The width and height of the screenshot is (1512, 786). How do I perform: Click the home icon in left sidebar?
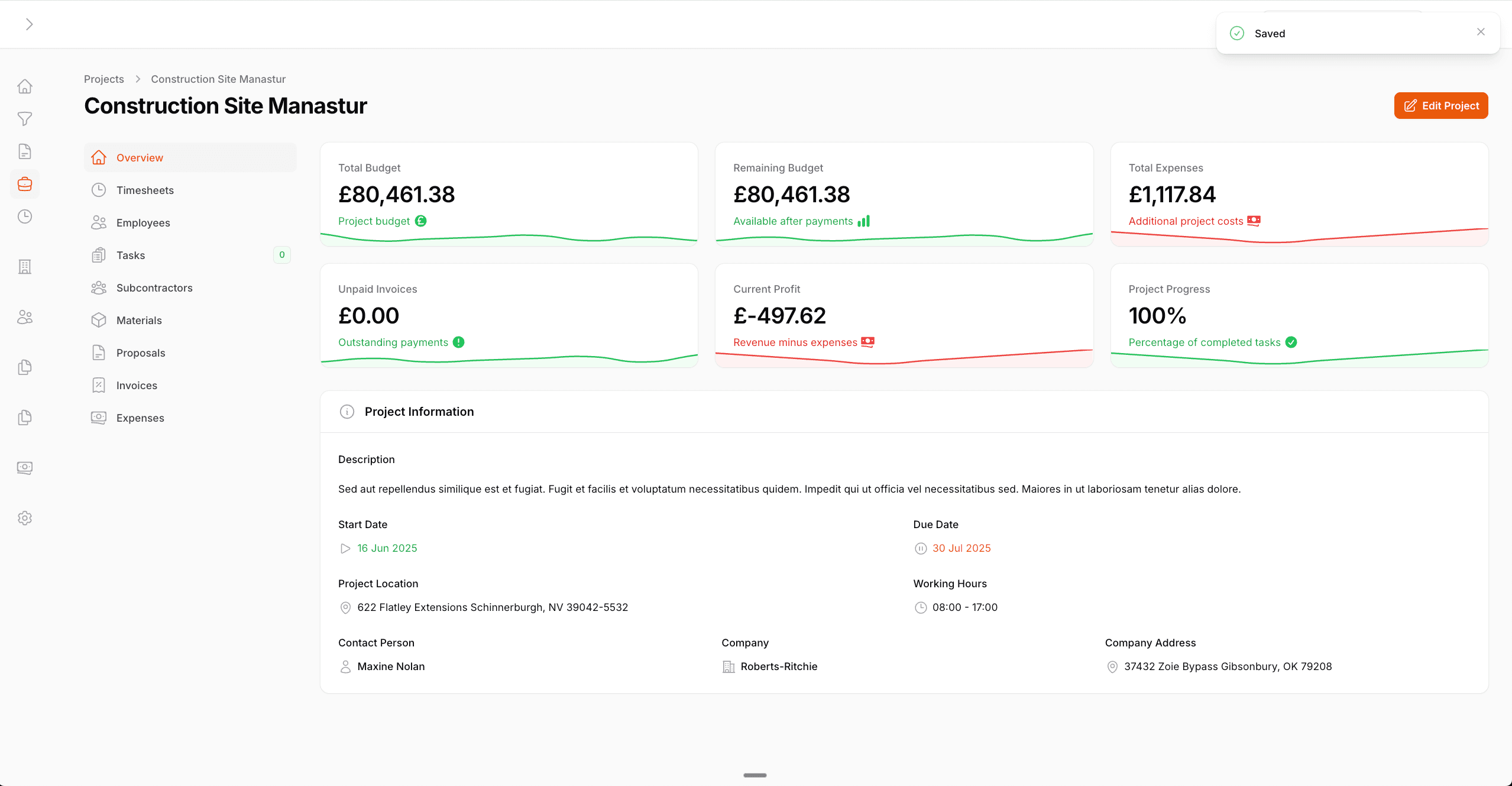(25, 86)
